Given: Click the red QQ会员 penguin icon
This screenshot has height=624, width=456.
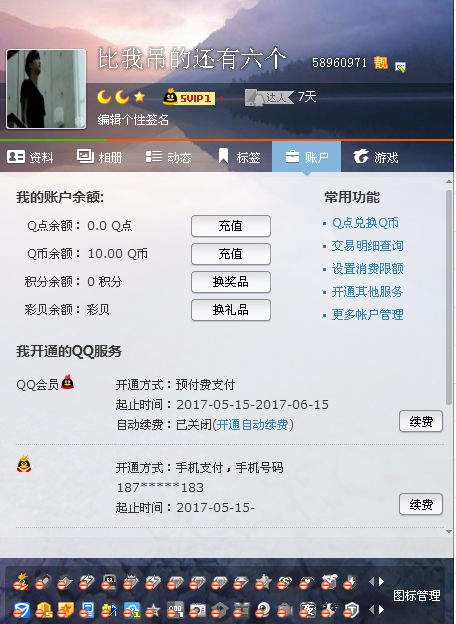Looking at the screenshot, I should [68, 382].
